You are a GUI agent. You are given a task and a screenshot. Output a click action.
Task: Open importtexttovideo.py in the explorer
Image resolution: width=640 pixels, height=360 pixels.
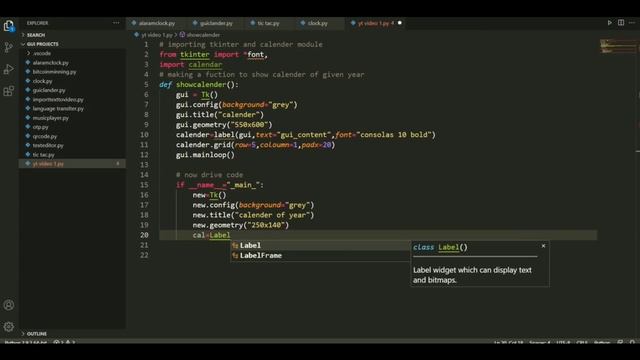click(x=58, y=100)
